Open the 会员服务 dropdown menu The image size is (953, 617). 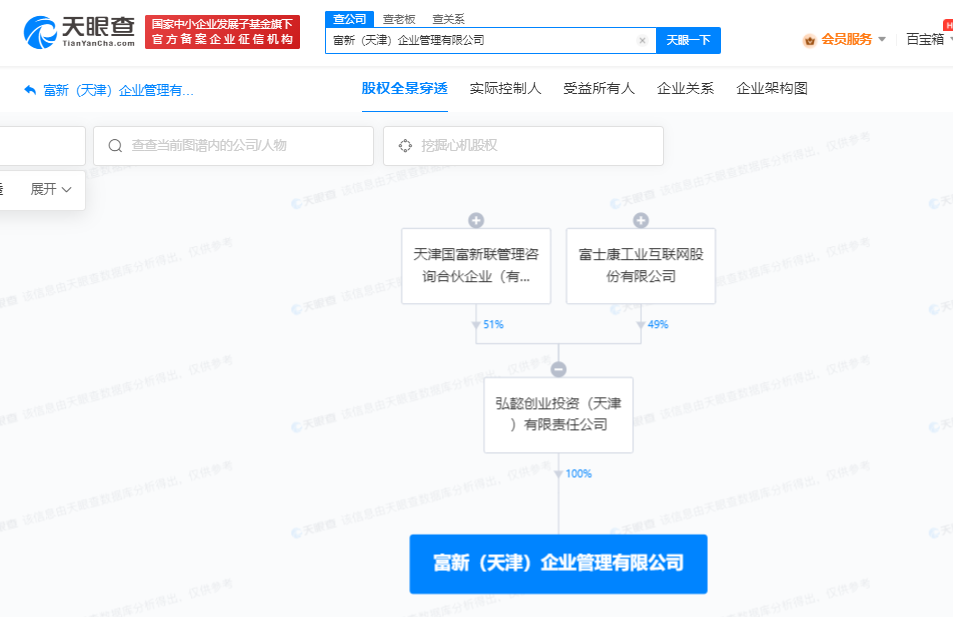[x=853, y=40]
